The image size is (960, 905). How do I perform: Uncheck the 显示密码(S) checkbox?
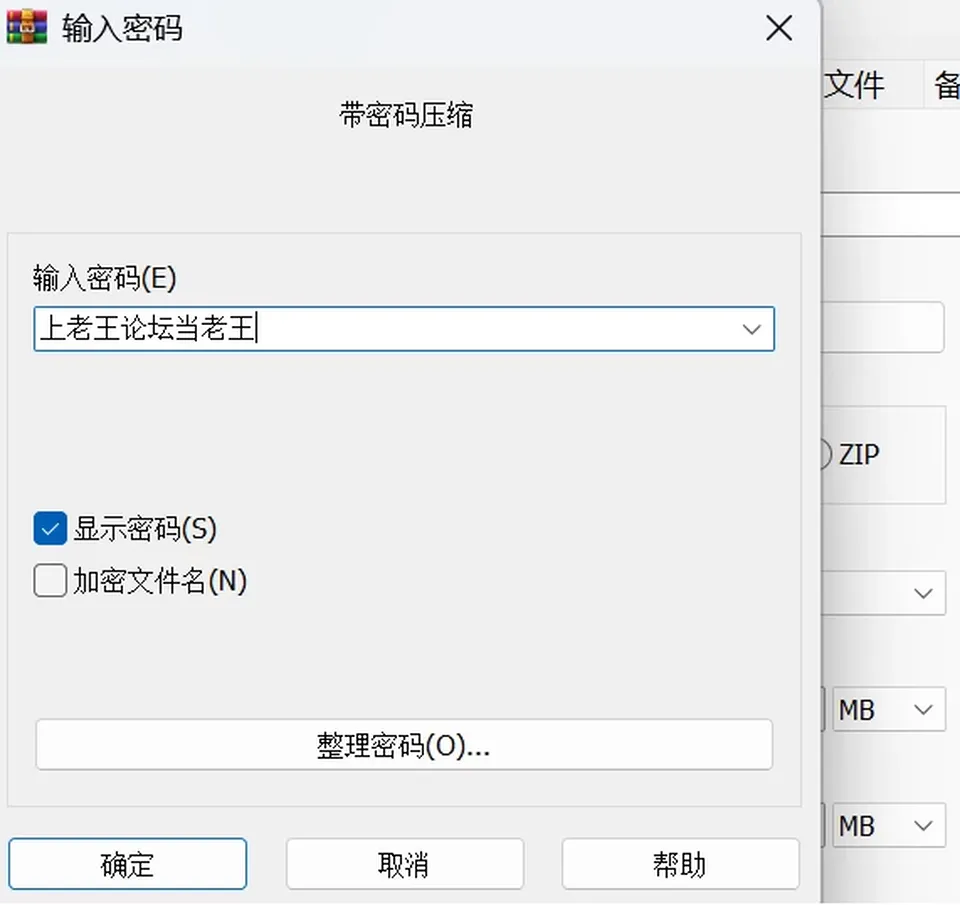click(x=50, y=528)
